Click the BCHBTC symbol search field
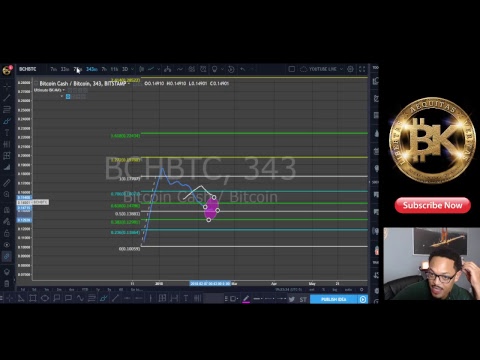Image resolution: width=480 pixels, height=360 pixels. pos(28,69)
